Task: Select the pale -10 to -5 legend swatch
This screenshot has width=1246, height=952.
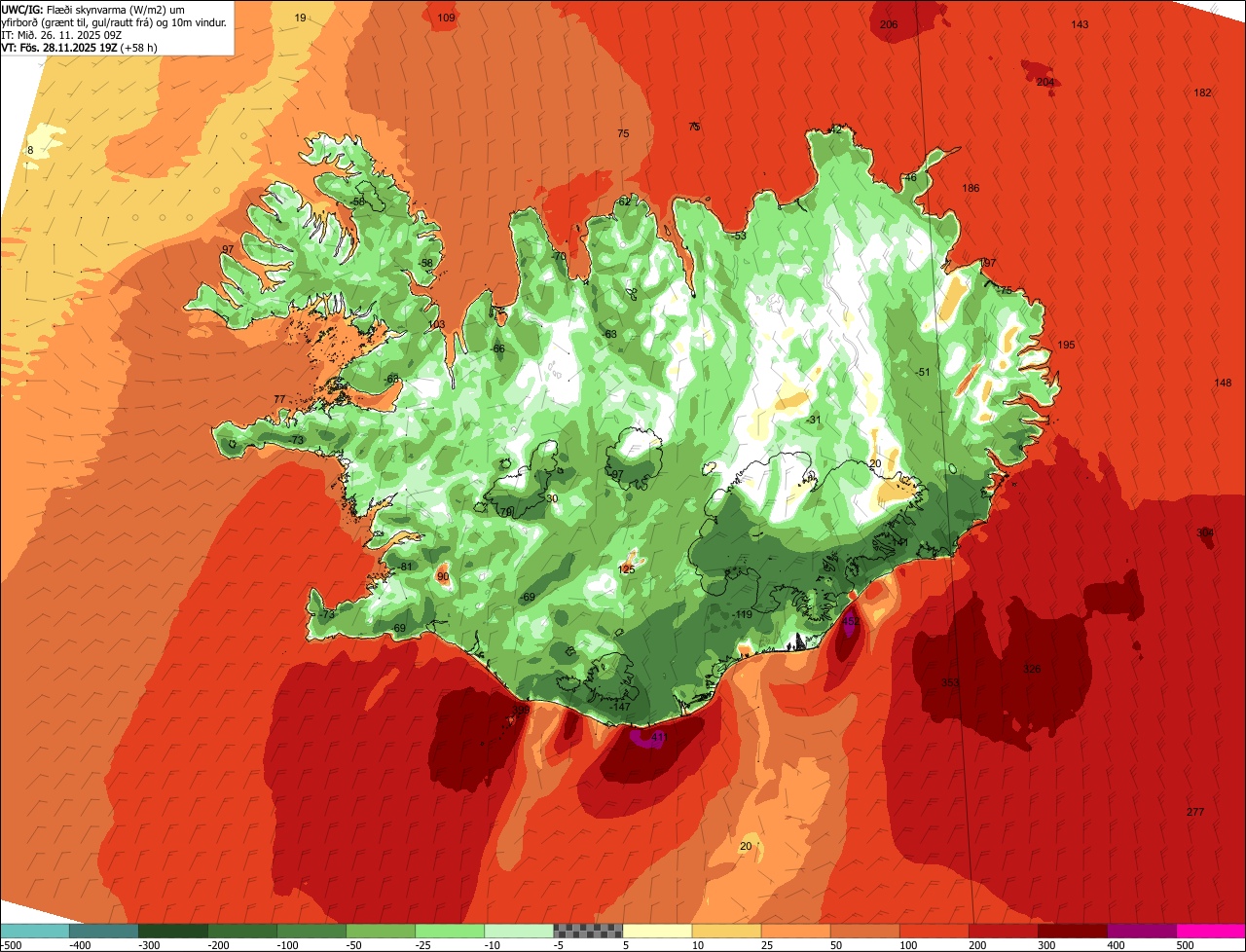Action: pyautogui.click(x=519, y=931)
